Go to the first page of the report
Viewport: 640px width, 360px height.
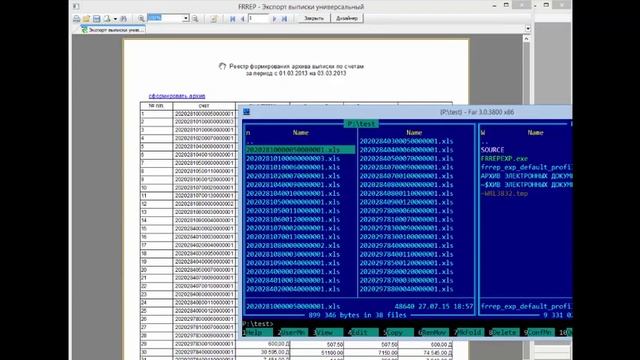(233, 19)
